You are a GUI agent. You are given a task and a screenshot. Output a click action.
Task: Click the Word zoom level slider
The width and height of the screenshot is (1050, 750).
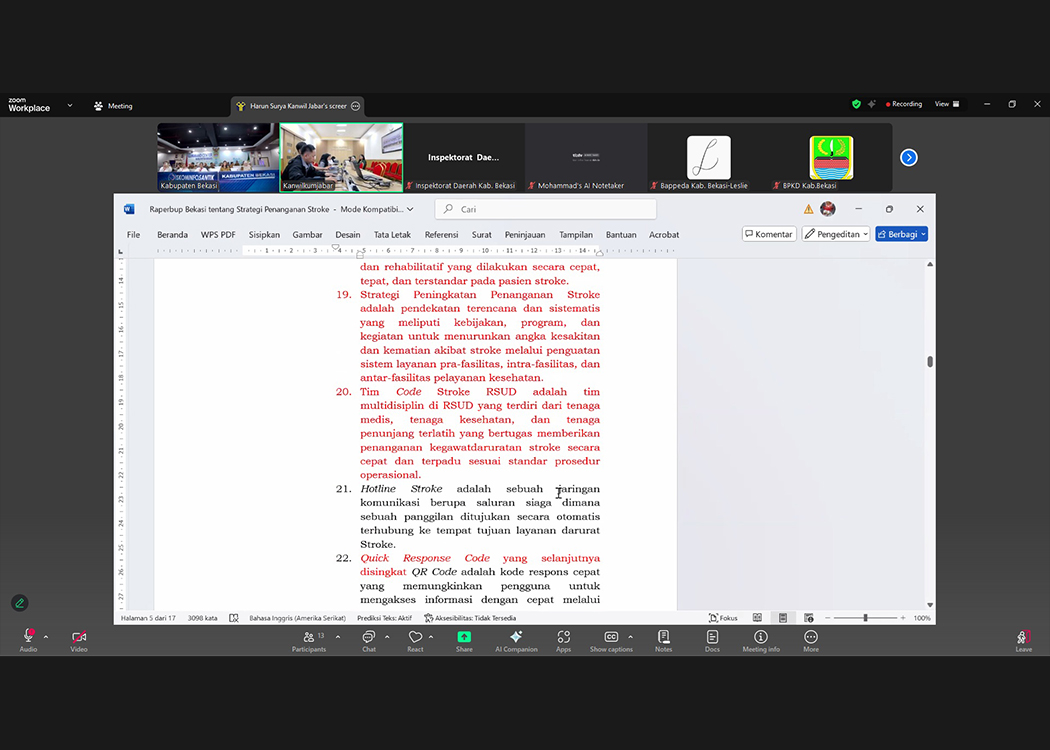(865, 618)
